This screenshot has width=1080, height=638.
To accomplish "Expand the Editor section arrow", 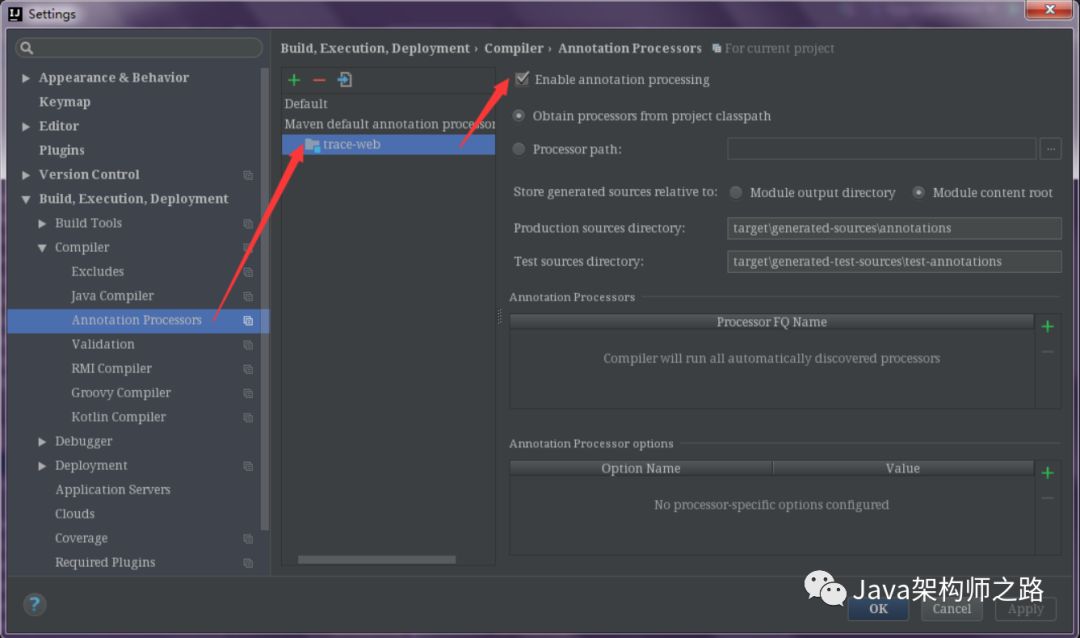I will click(x=25, y=126).
